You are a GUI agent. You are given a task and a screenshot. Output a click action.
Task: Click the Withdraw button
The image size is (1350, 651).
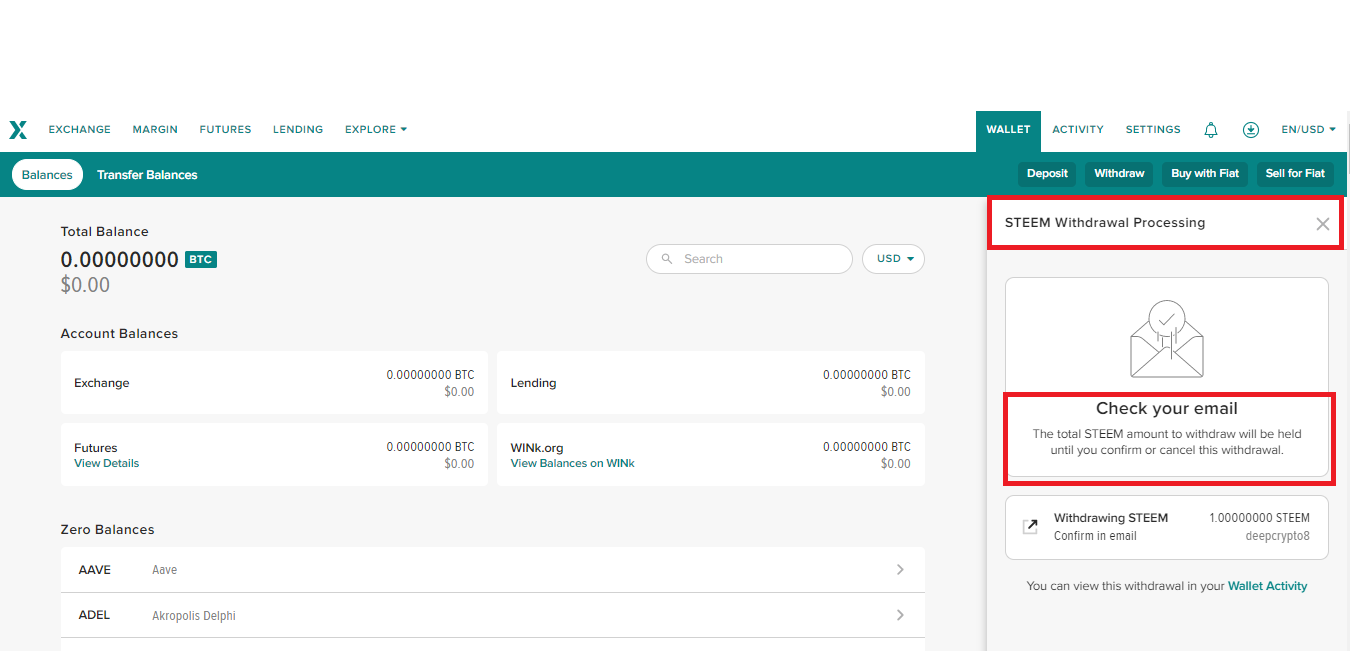tap(1119, 173)
